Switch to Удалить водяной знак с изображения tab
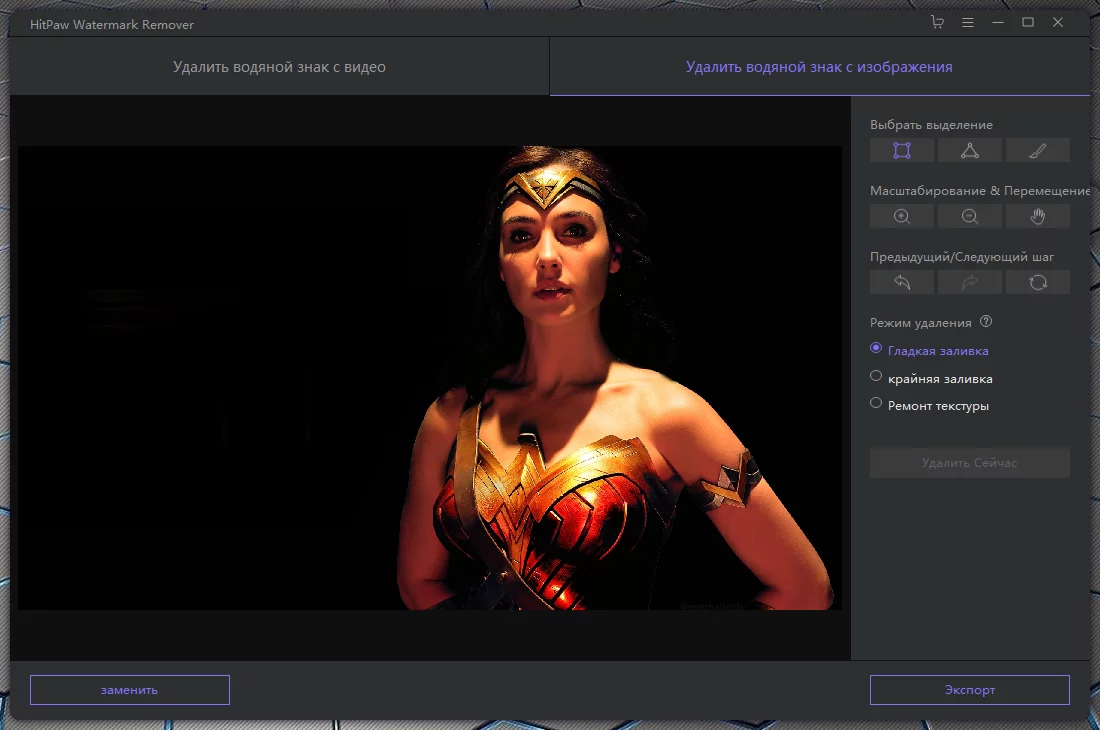The height and width of the screenshot is (730, 1100). 819,67
